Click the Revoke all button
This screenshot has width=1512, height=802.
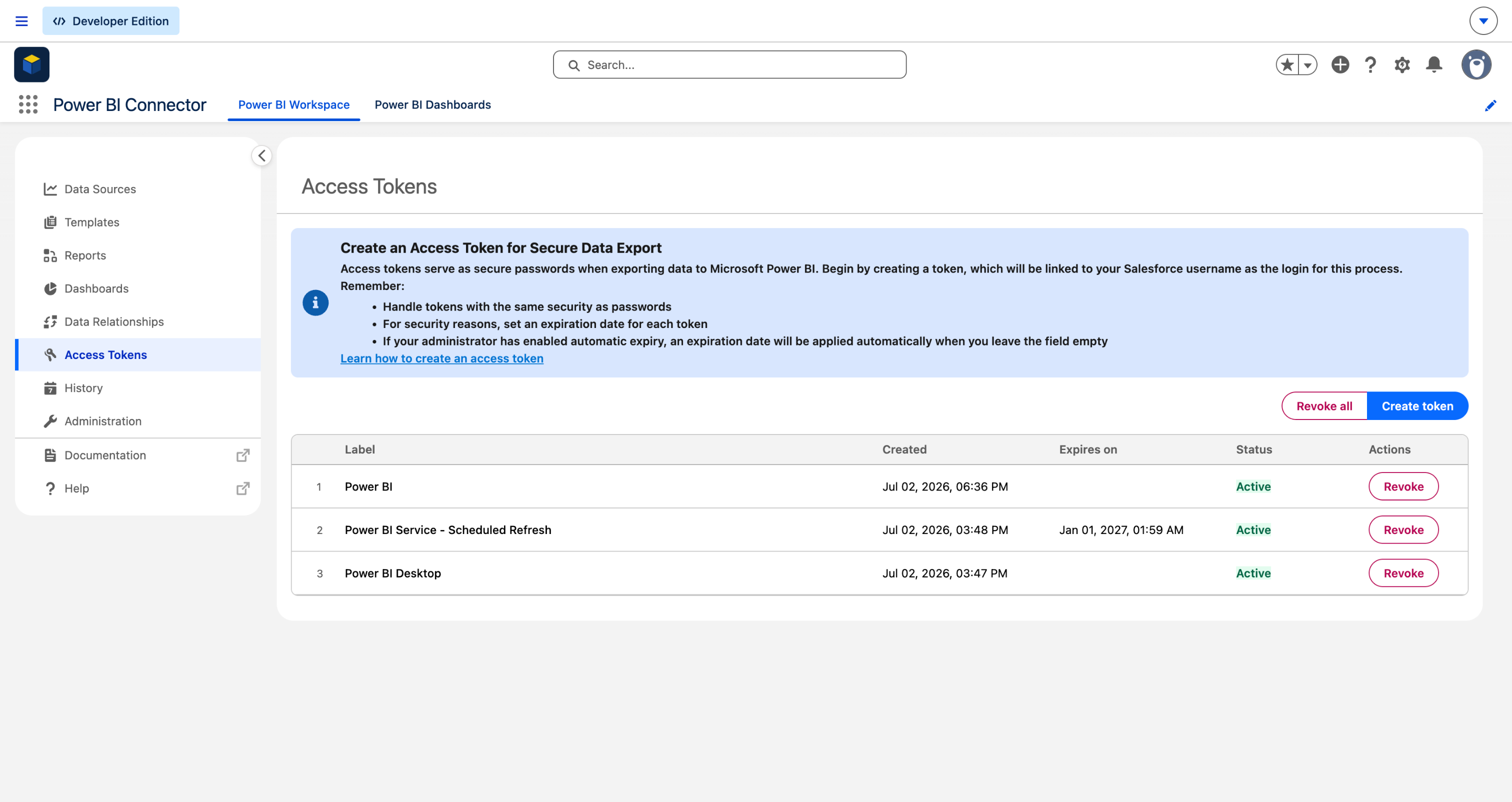1324,405
